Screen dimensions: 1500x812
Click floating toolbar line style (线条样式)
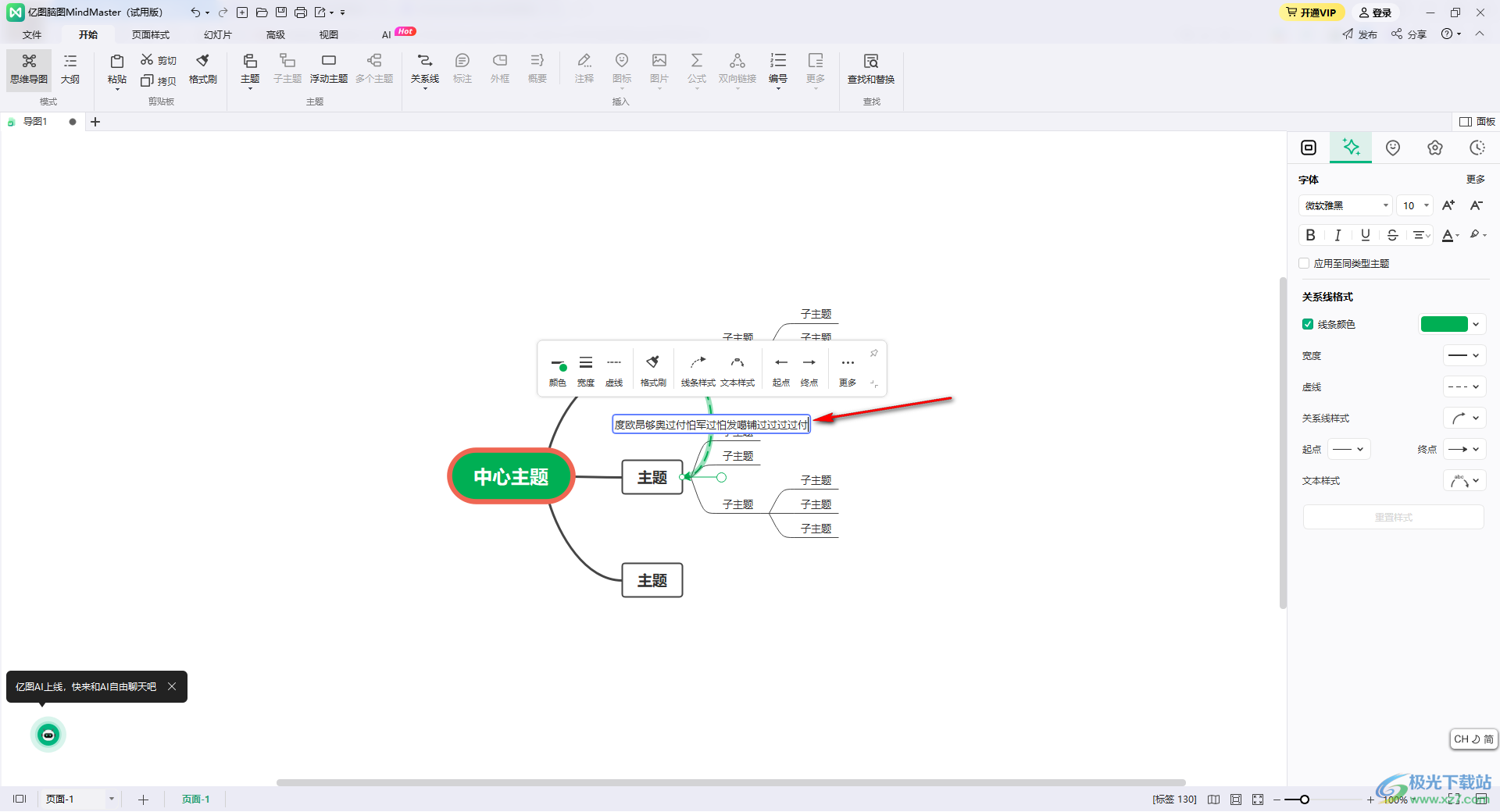click(x=698, y=370)
